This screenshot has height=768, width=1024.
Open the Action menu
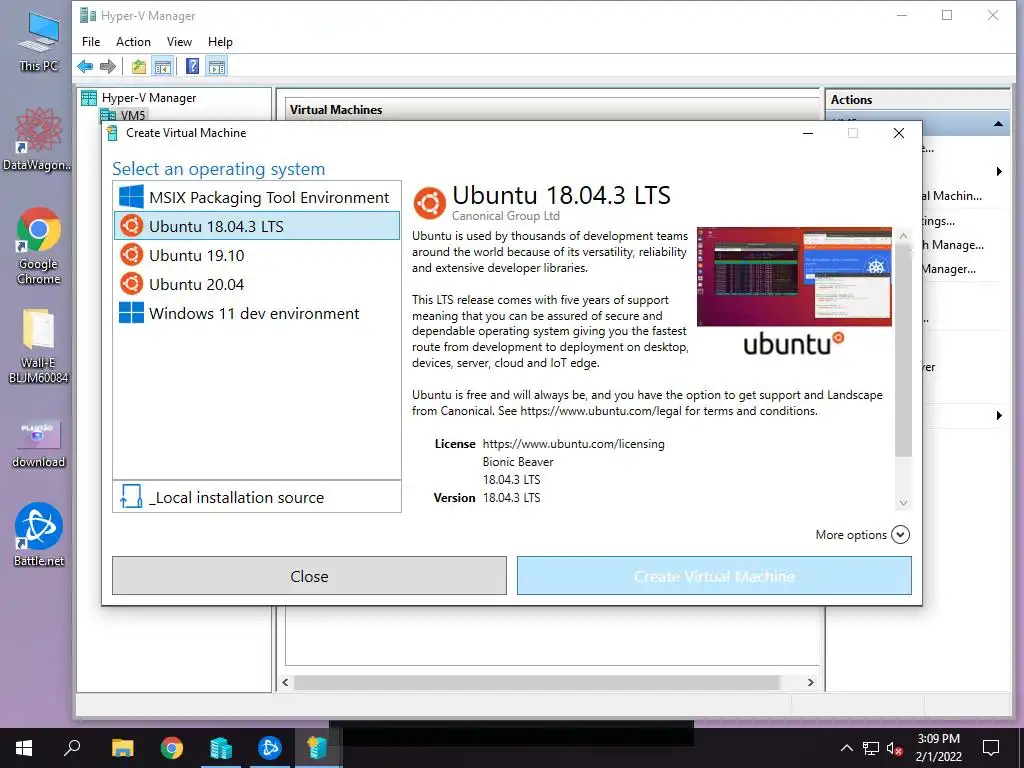133,42
